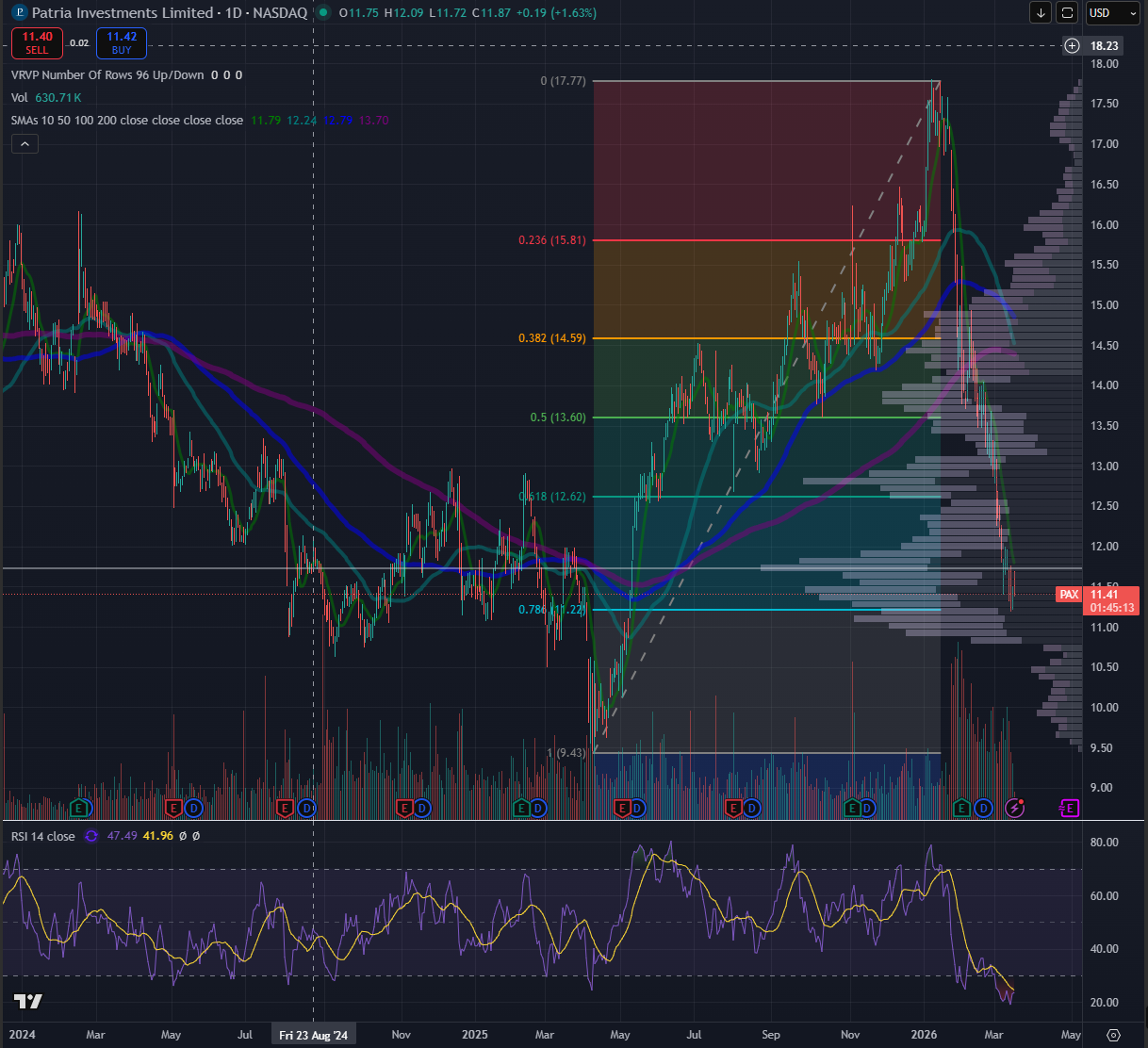The image size is (1148, 1048).
Task: Click the 0.382 (14.59) Fibonacci level label
Action: pyautogui.click(x=551, y=338)
